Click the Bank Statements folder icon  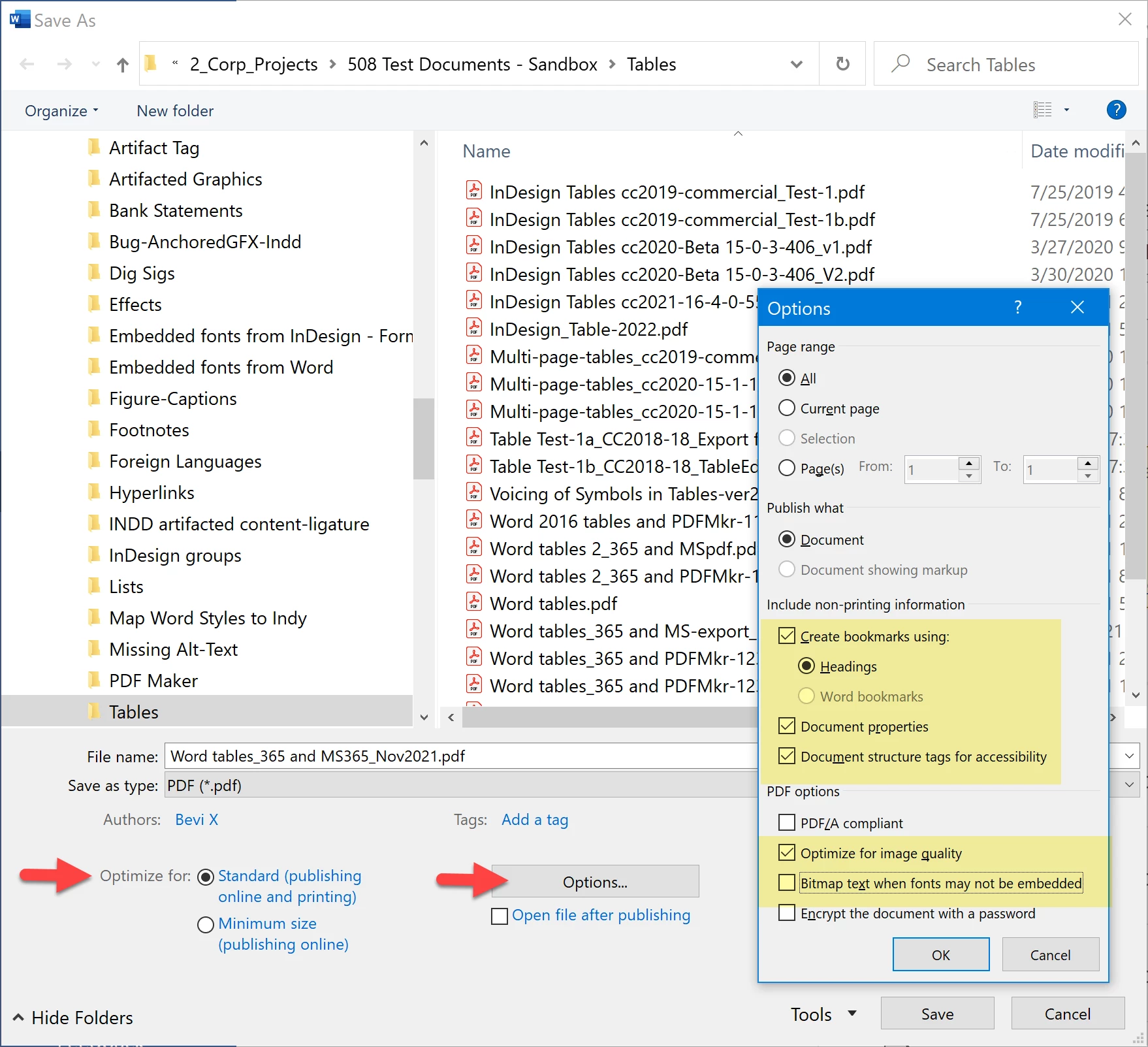pyautogui.click(x=95, y=209)
